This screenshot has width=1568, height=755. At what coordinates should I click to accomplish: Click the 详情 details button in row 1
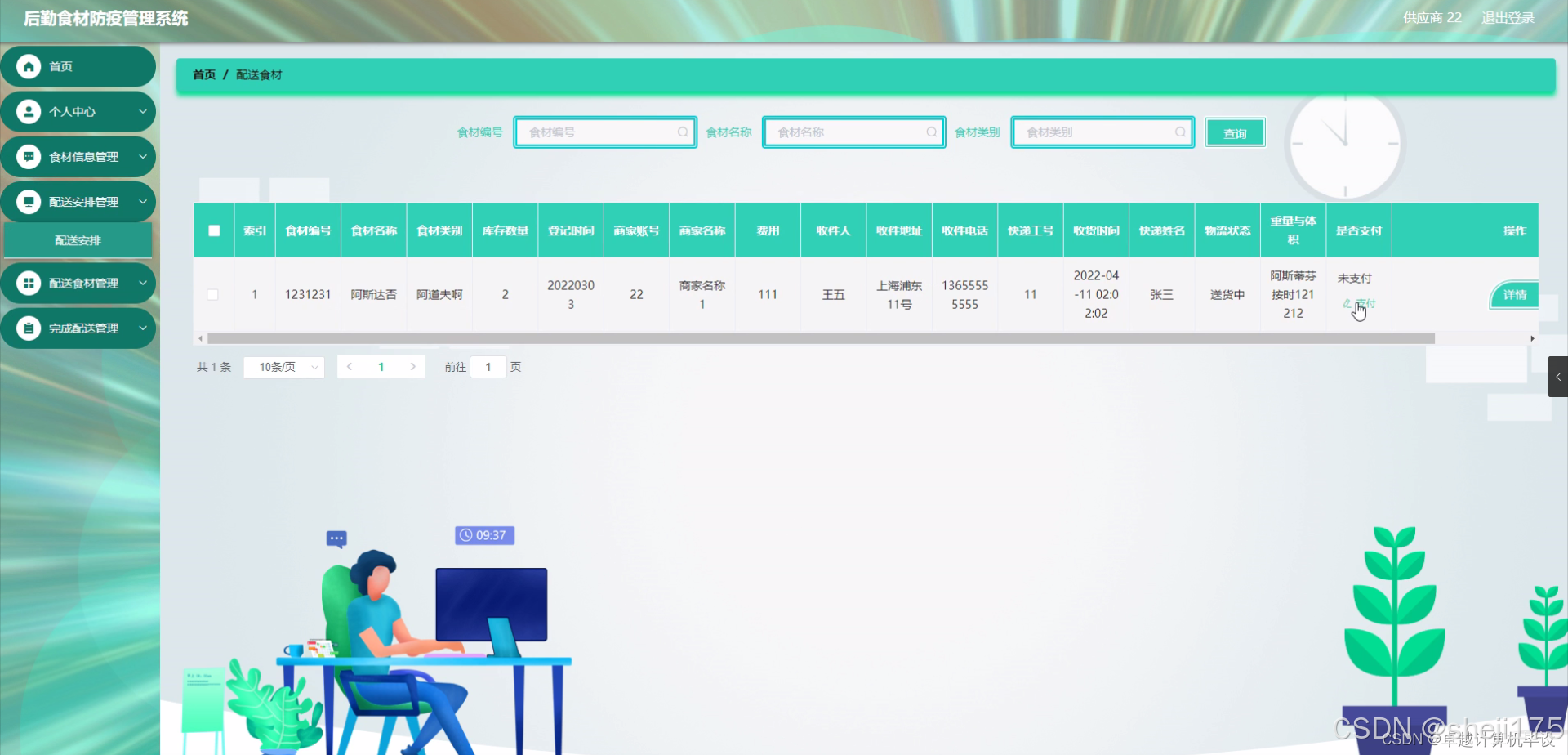(x=1515, y=295)
